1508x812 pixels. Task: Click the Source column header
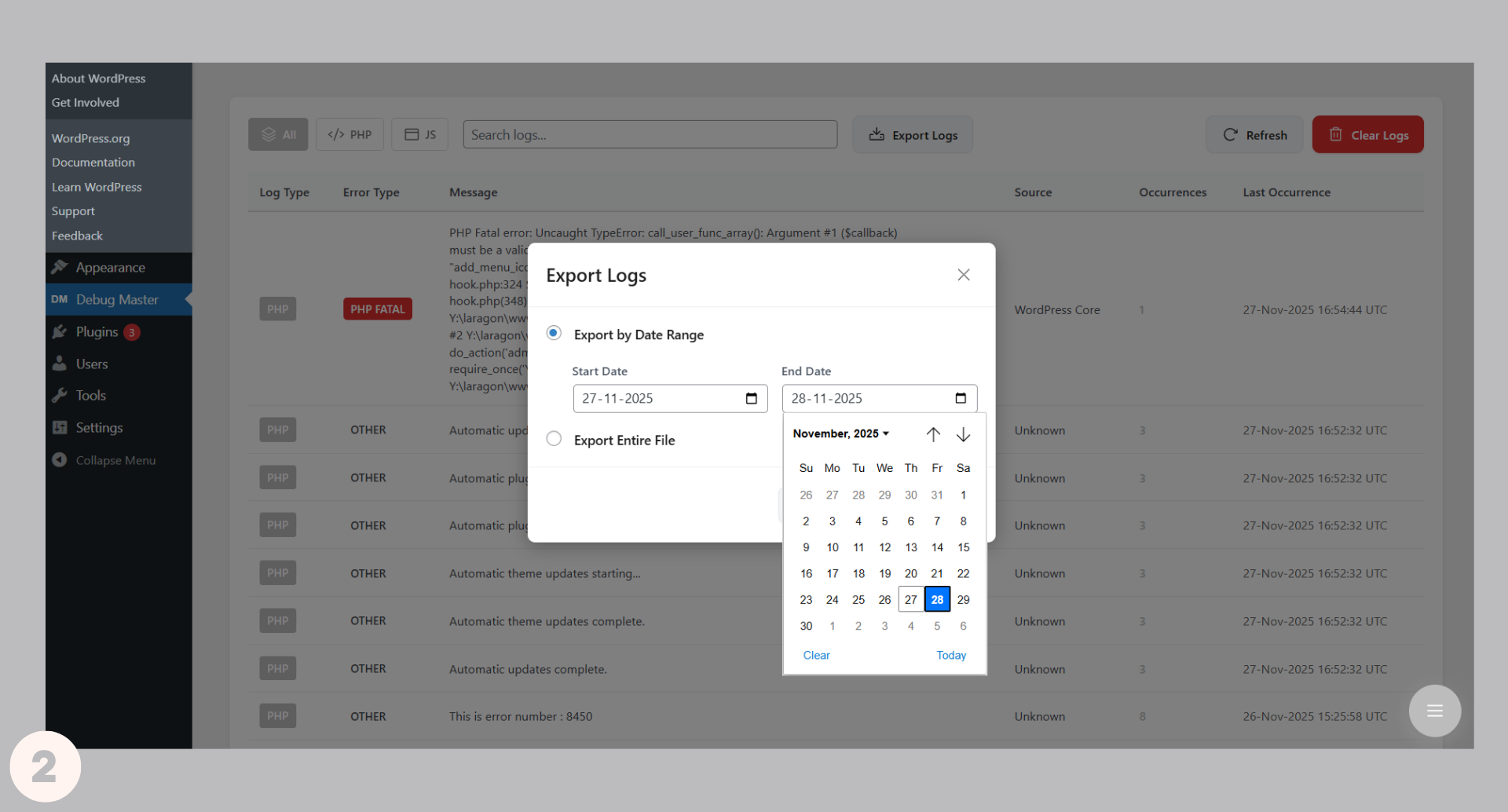tap(1033, 192)
